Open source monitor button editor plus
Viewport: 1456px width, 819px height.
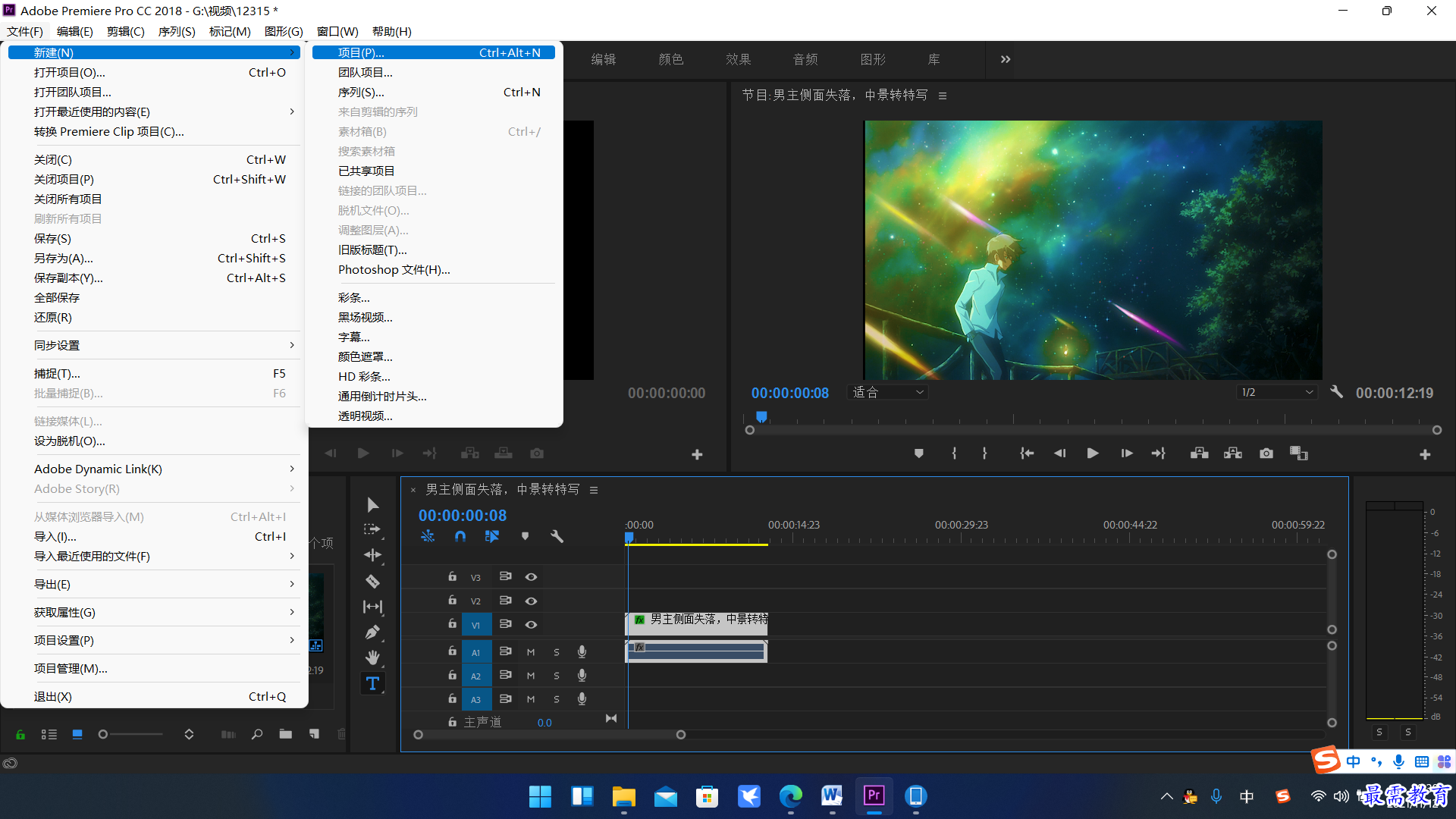[697, 454]
